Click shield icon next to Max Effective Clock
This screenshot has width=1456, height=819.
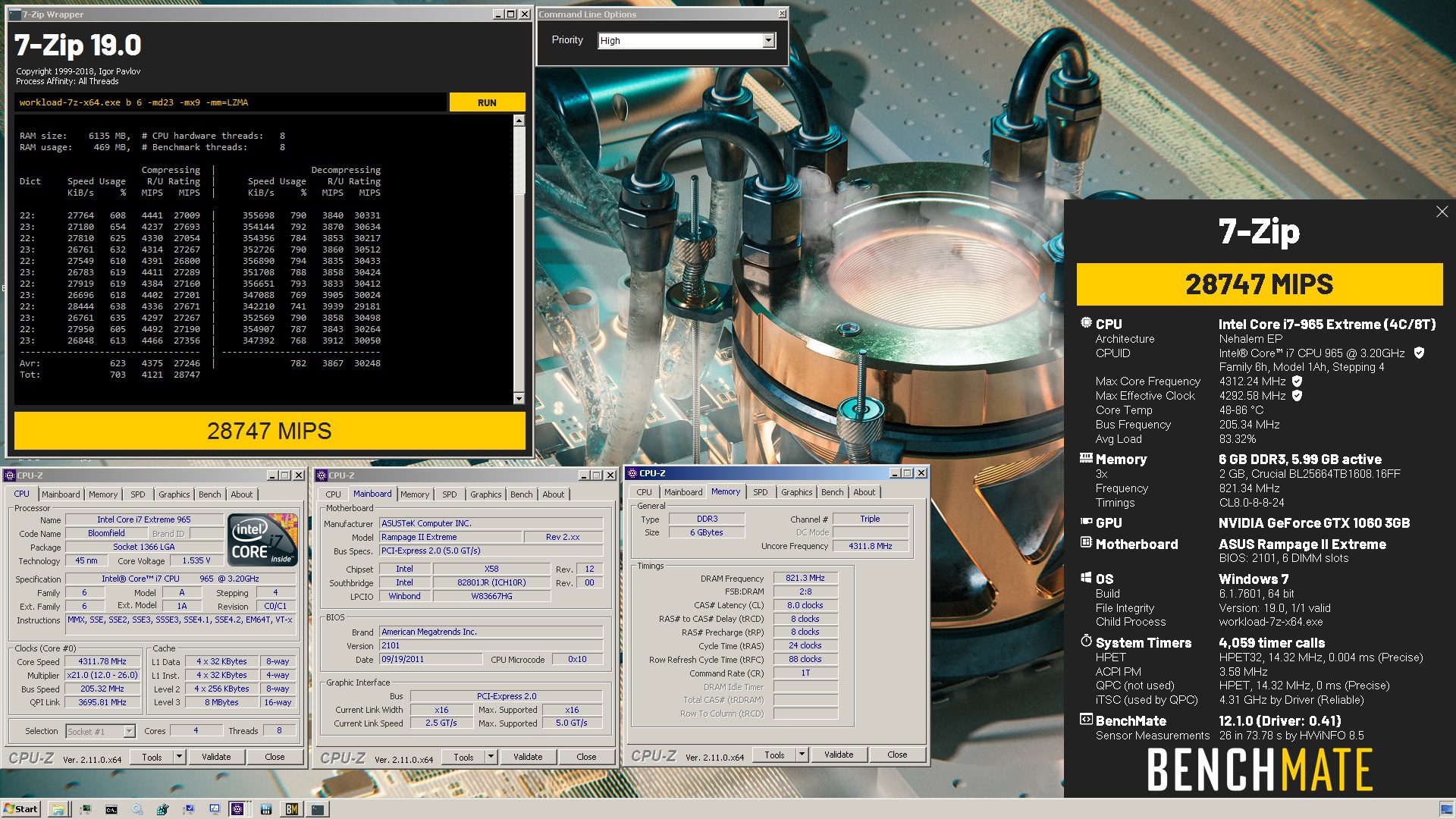[1297, 395]
